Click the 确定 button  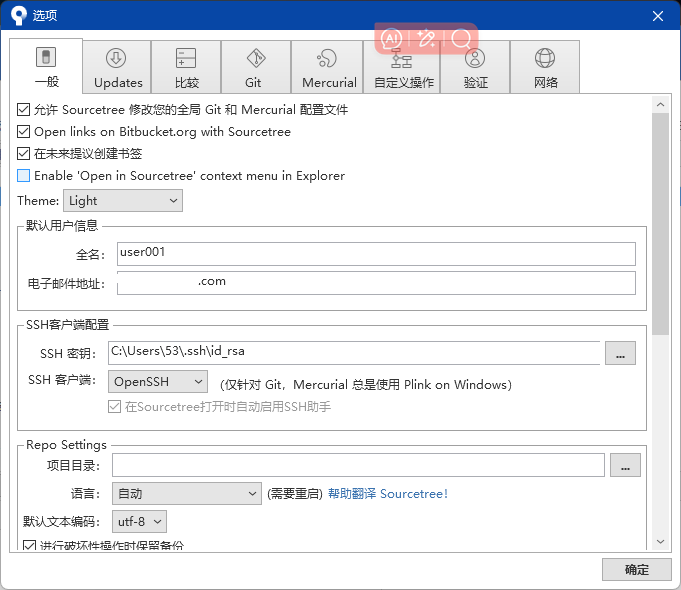coord(637,570)
